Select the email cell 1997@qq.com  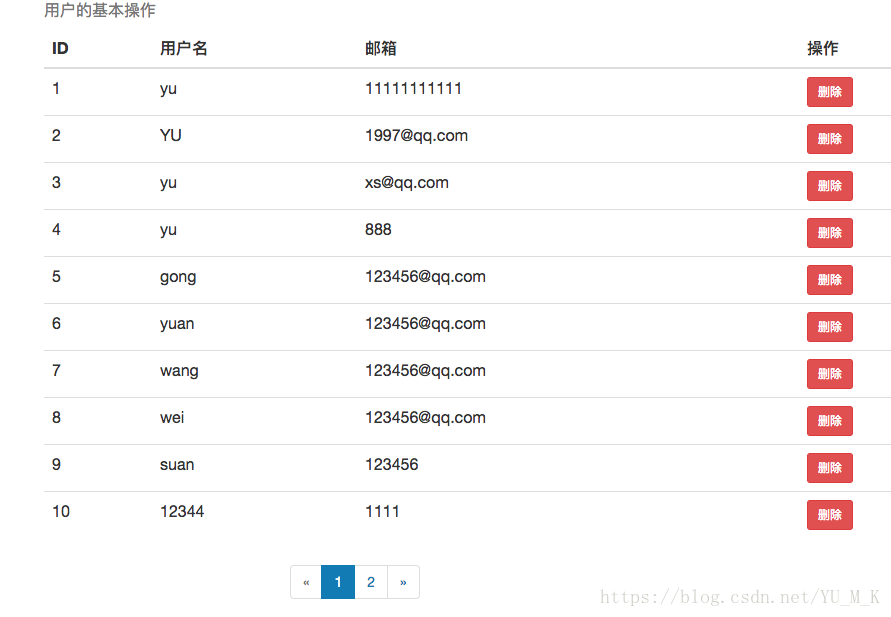(x=417, y=136)
